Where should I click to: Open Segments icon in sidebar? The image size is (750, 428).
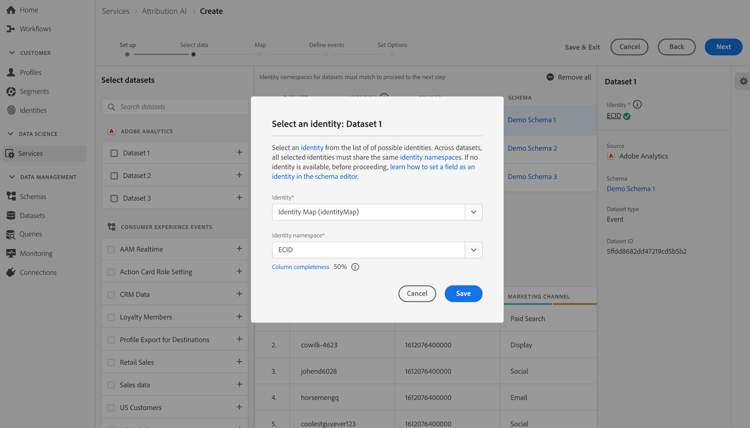[x=11, y=91]
